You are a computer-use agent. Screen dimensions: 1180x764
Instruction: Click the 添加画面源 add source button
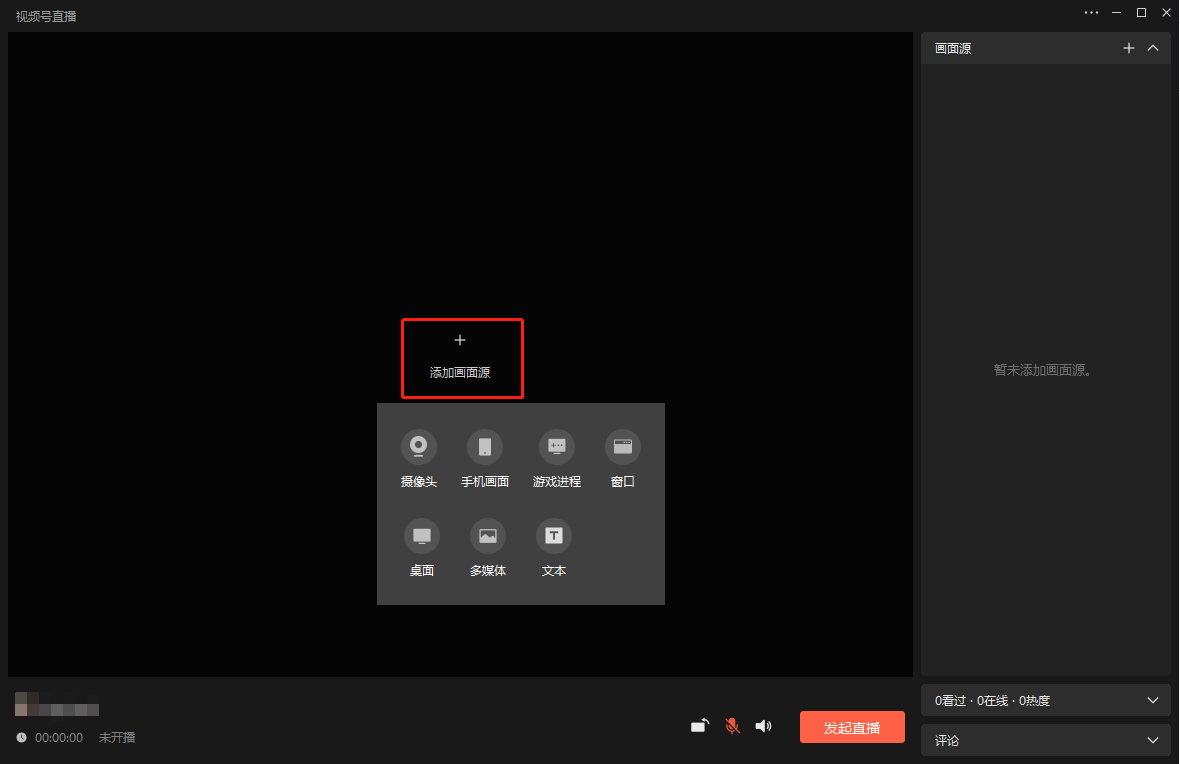point(462,358)
